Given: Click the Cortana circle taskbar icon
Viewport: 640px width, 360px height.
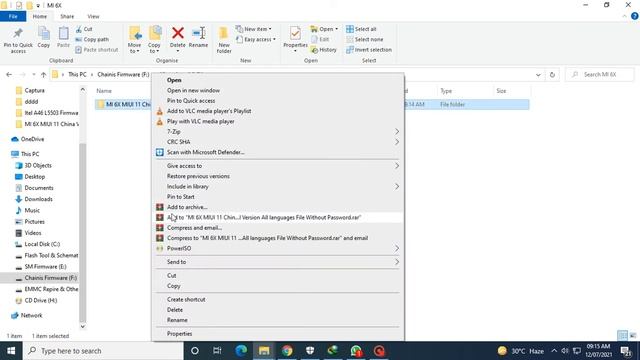Looking at the screenshot, I should pyautogui.click(x=195, y=351).
